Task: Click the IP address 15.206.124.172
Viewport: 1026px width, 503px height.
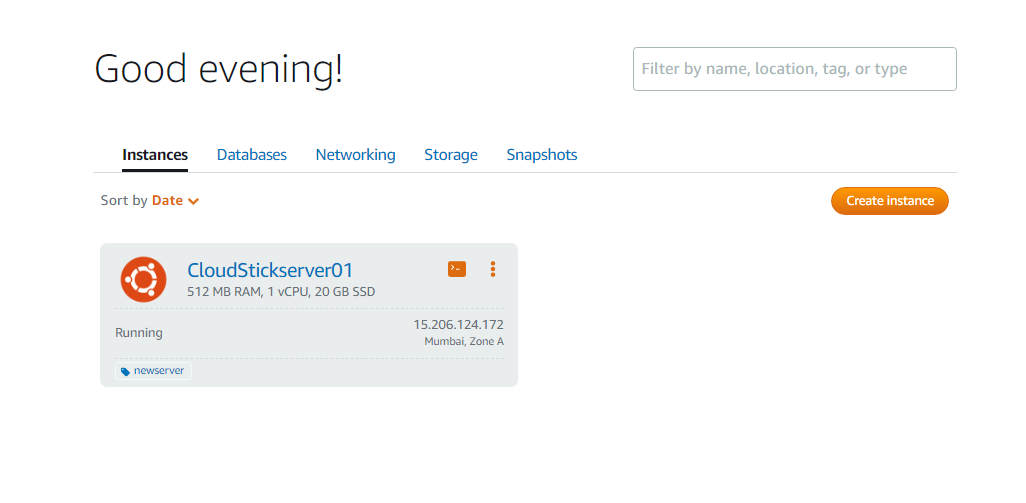Action: pyautogui.click(x=458, y=325)
